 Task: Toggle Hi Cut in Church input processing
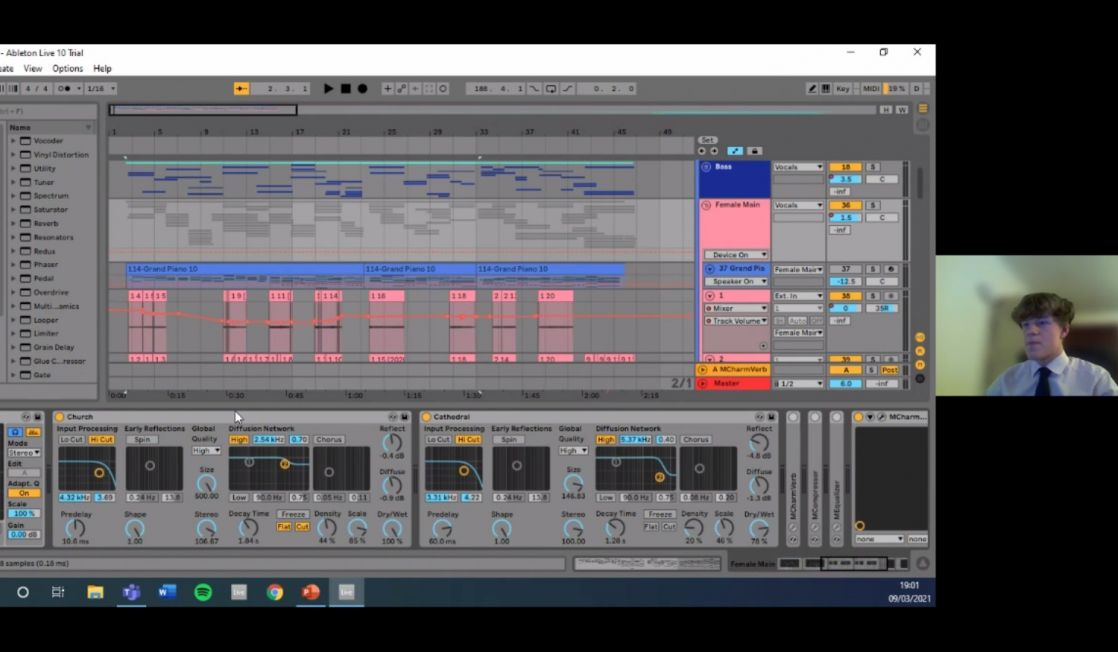(x=101, y=439)
